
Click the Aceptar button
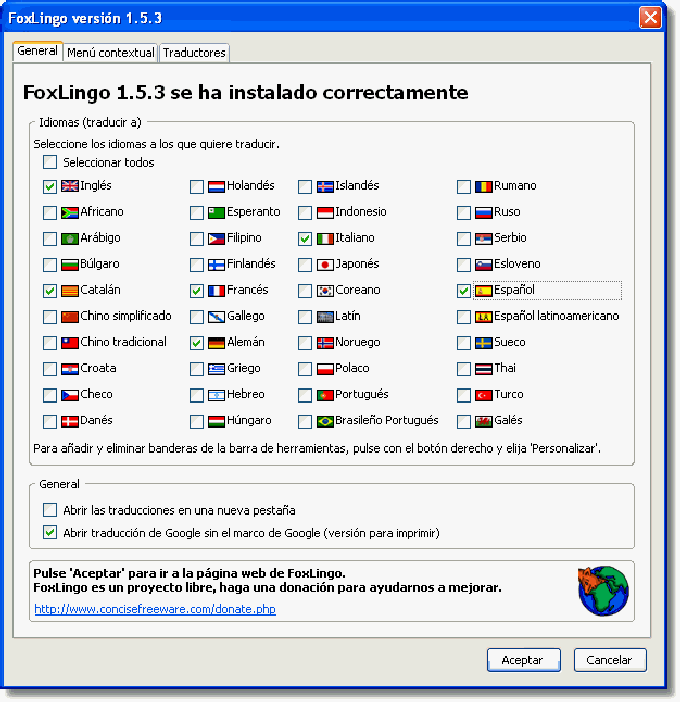tap(523, 660)
